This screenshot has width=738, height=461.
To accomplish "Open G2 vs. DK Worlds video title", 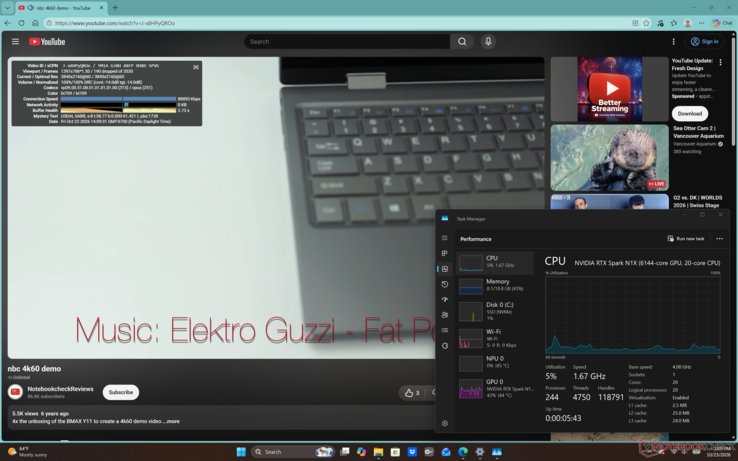I will pos(698,202).
